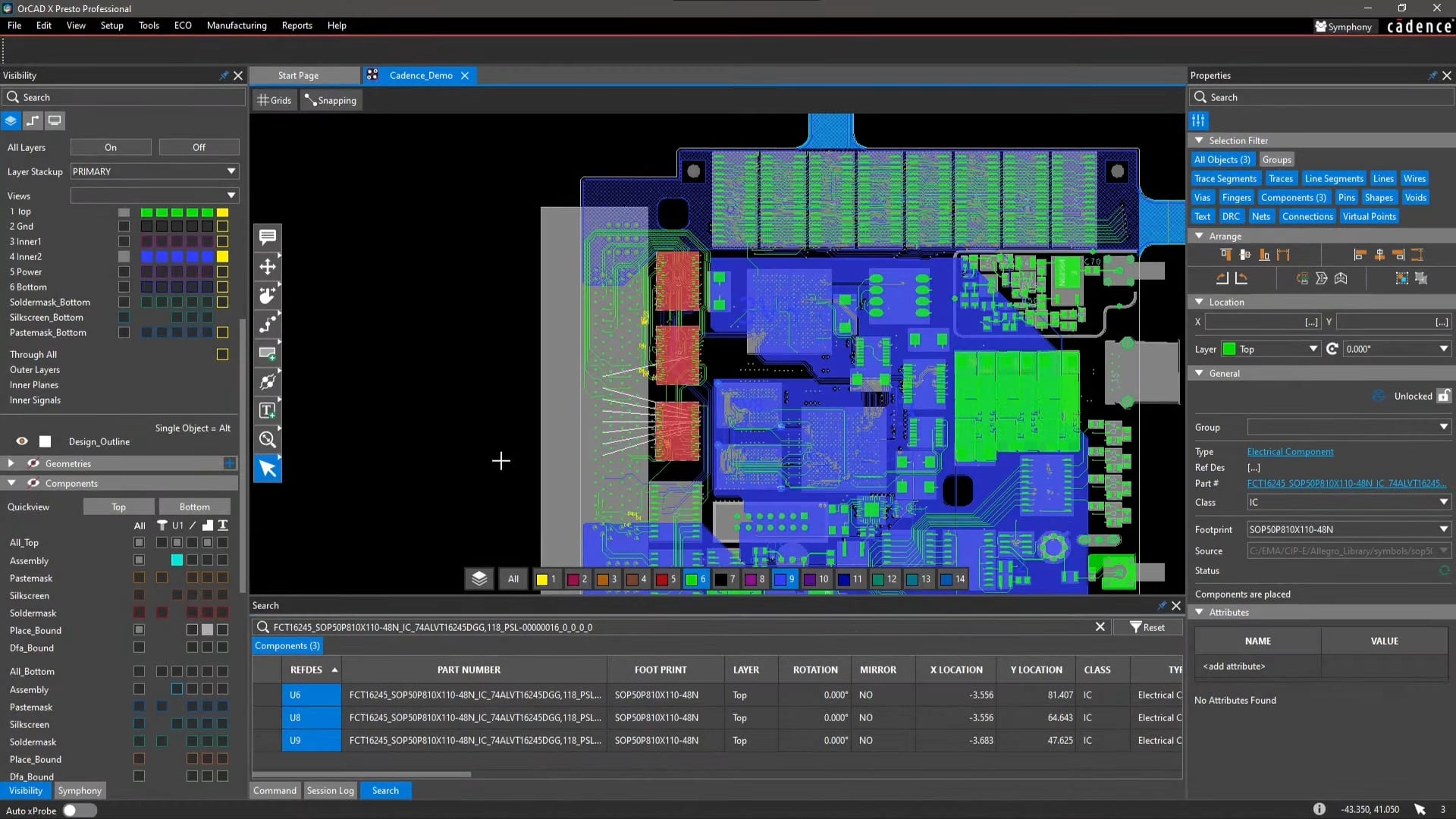Click the Unlocked padlock icon
The height and width of the screenshot is (819, 1456).
(x=1443, y=396)
